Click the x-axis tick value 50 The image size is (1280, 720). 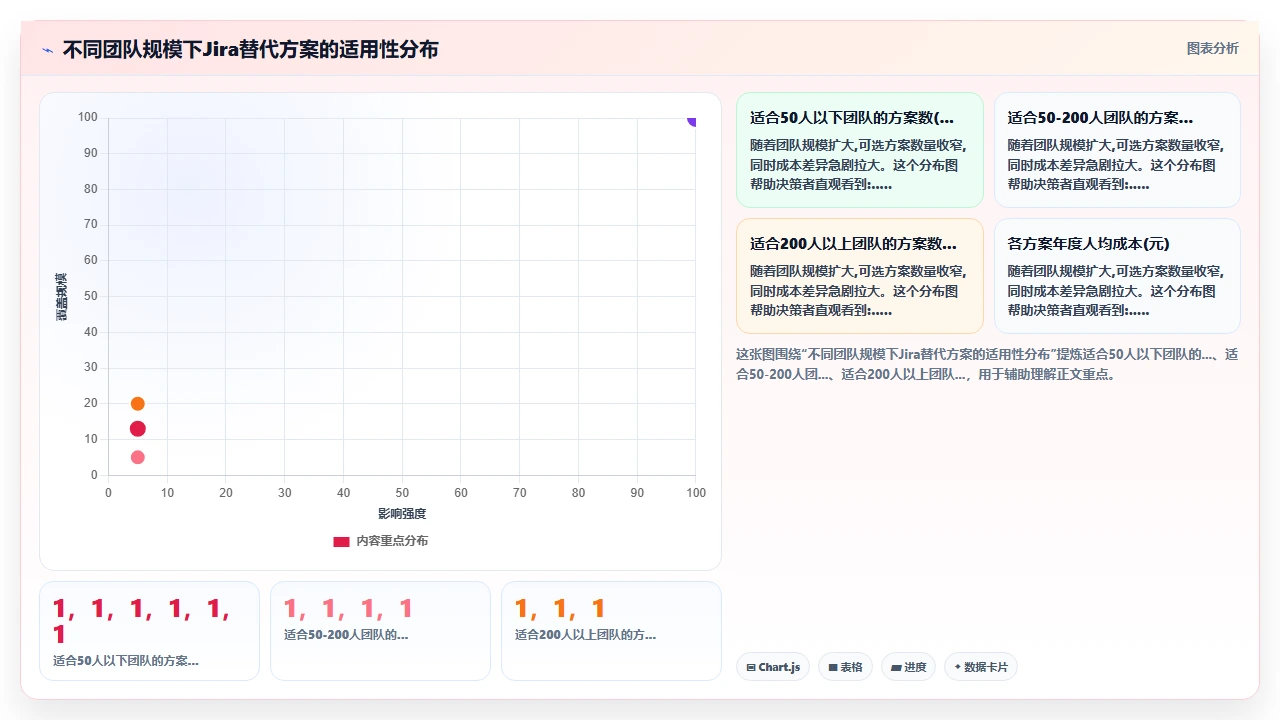coord(402,493)
